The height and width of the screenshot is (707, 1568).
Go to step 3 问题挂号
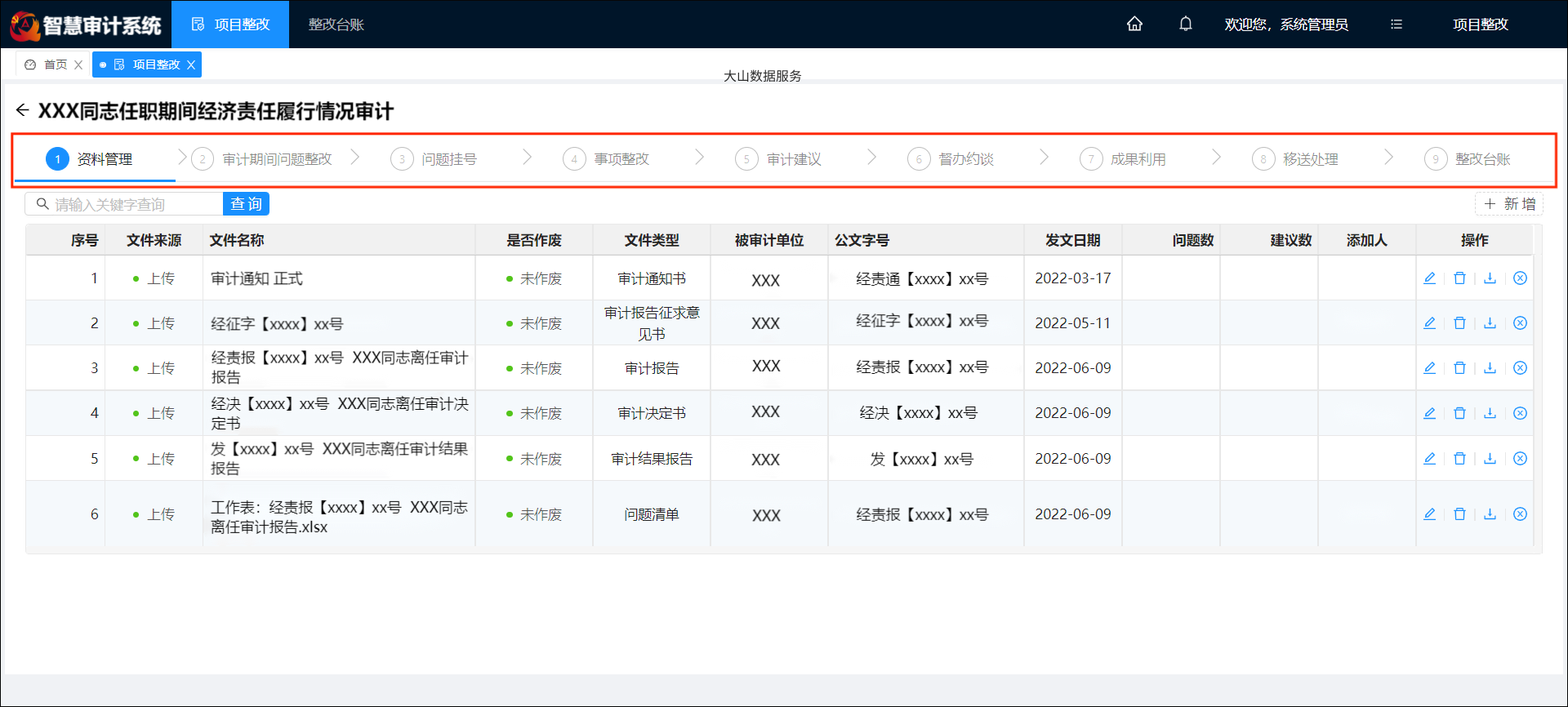[434, 159]
